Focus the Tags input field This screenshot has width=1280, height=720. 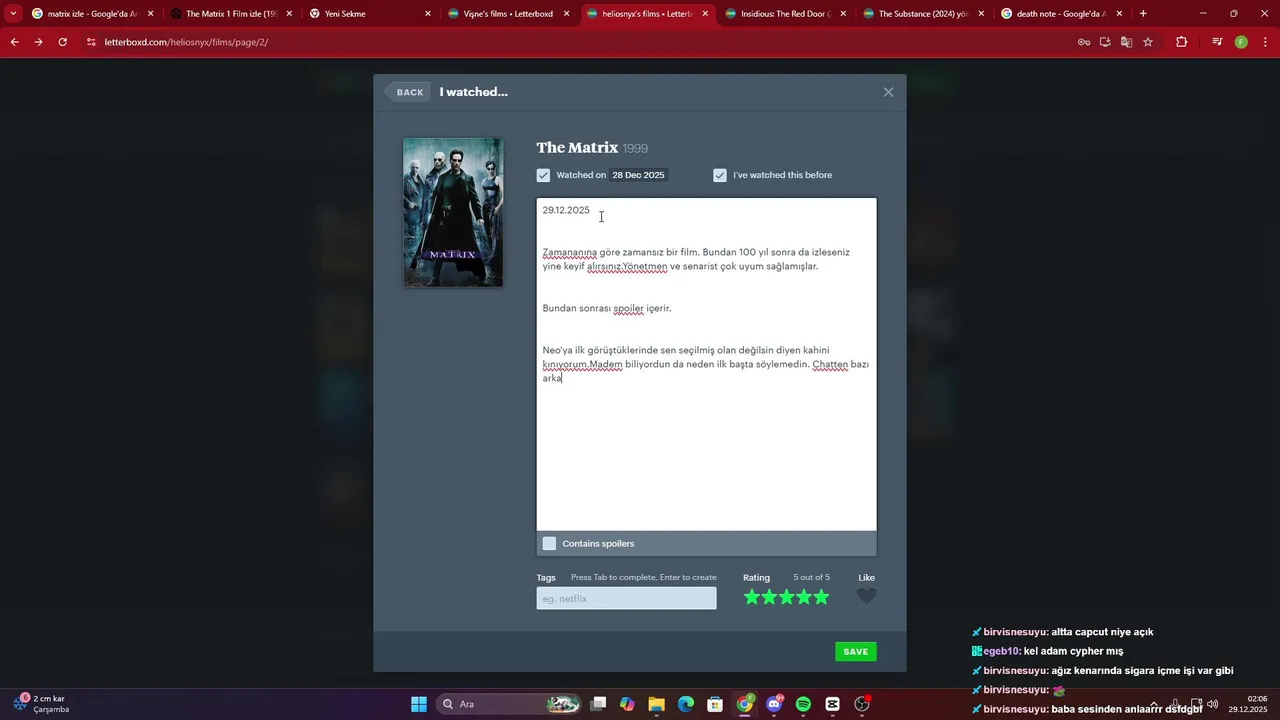pyautogui.click(x=626, y=598)
